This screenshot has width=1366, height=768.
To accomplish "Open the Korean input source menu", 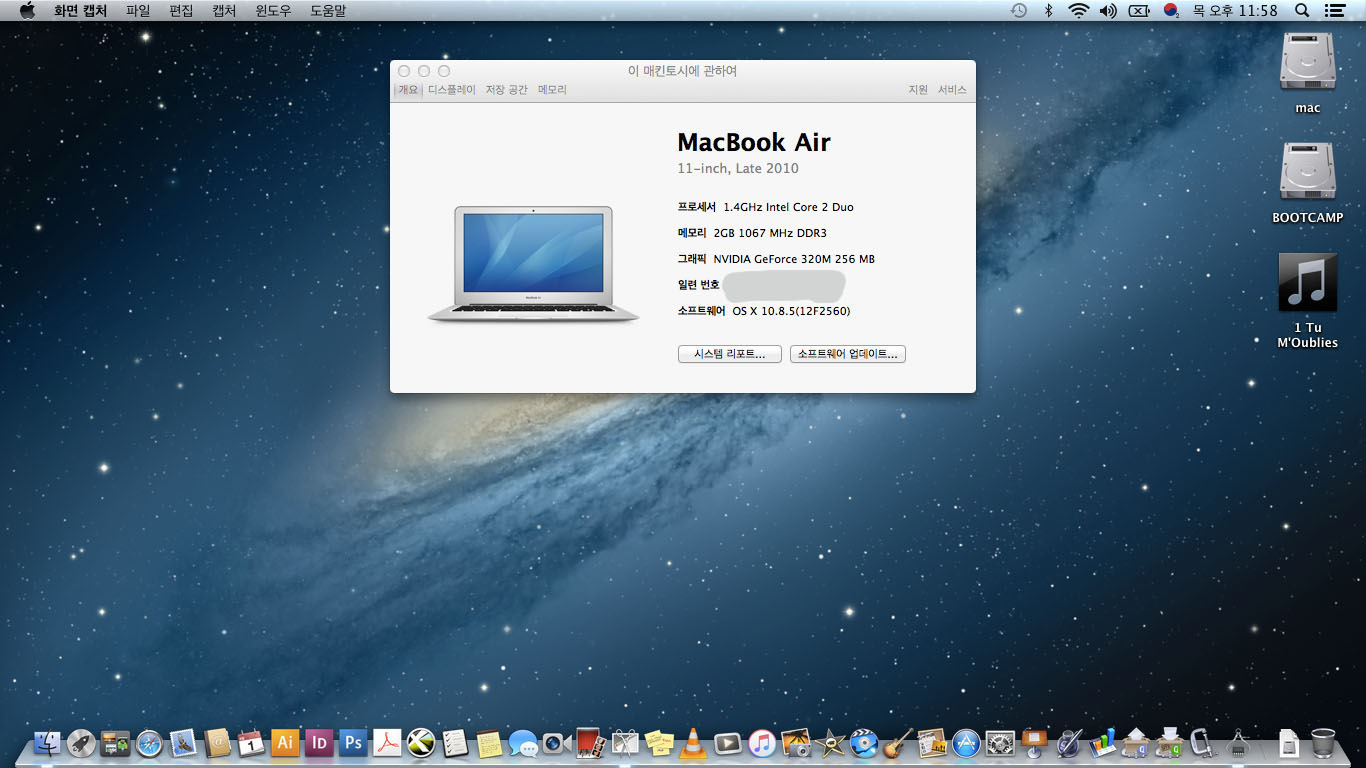I will click(1171, 11).
